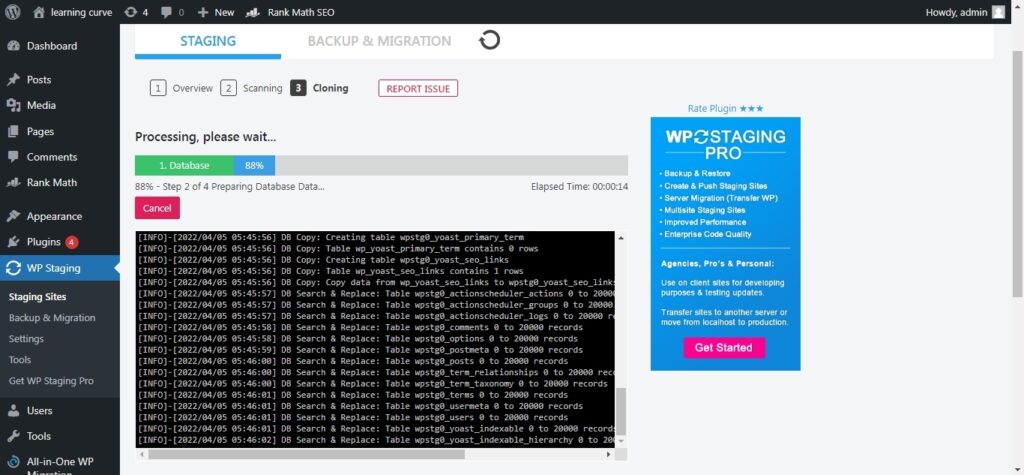The height and width of the screenshot is (475, 1024).
Task: Click the blue 88% progress segment
Action: pyautogui.click(x=254, y=165)
